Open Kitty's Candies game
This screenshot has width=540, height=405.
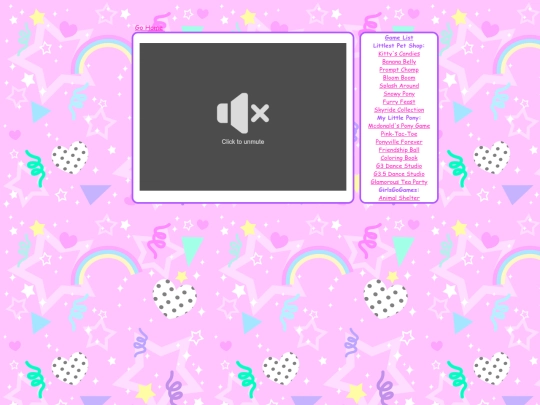pyautogui.click(x=399, y=54)
